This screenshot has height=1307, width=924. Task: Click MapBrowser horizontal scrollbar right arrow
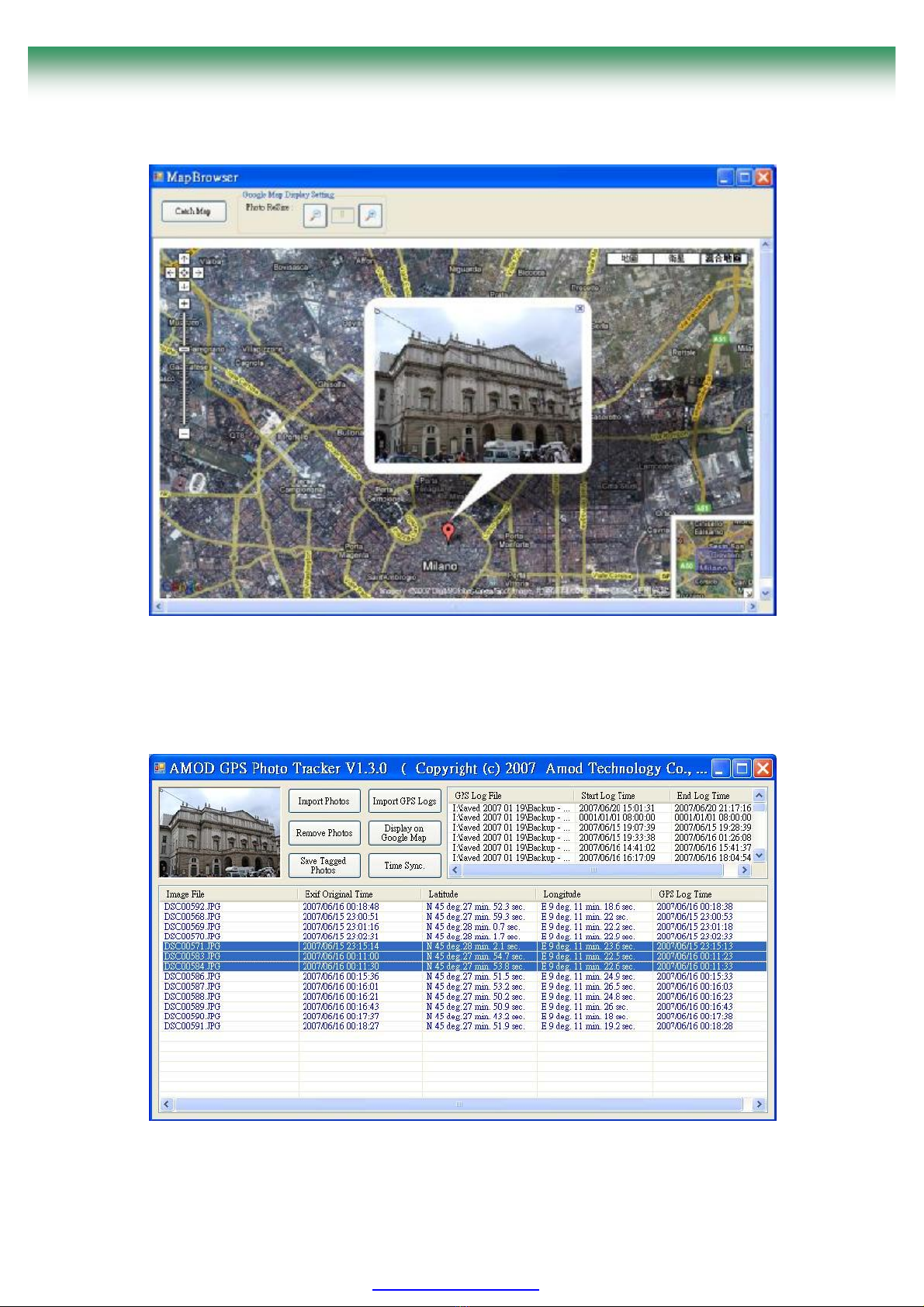(753, 607)
